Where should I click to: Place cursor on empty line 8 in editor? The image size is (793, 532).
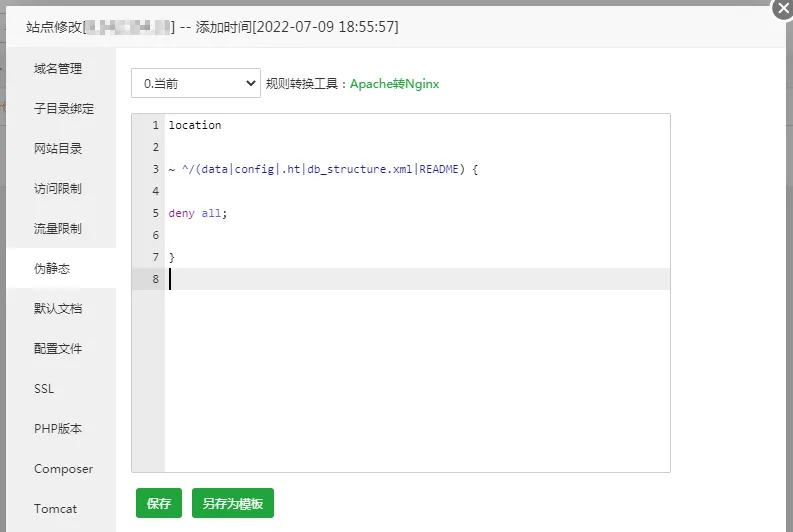400,279
